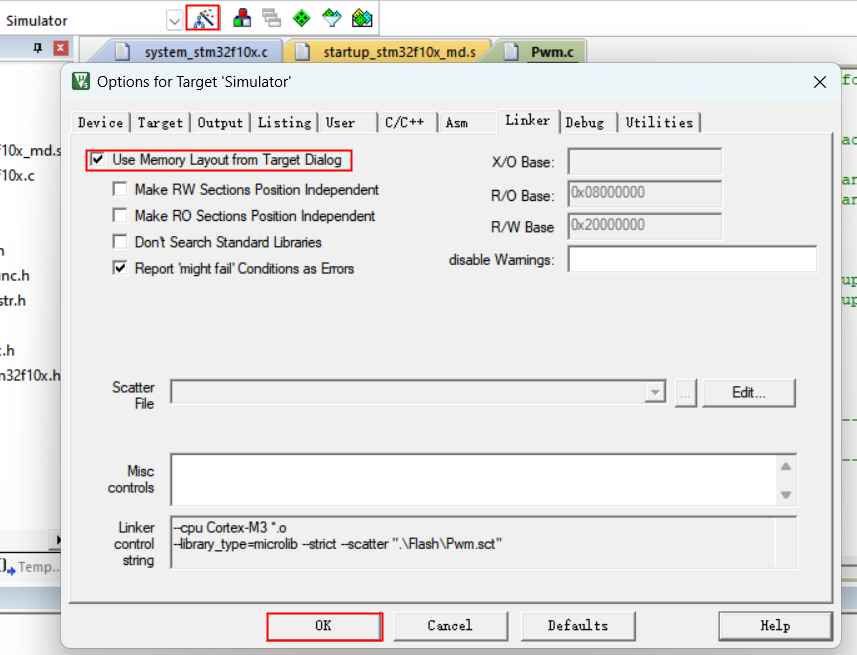Click the disable Warnings input field

(x=692, y=260)
